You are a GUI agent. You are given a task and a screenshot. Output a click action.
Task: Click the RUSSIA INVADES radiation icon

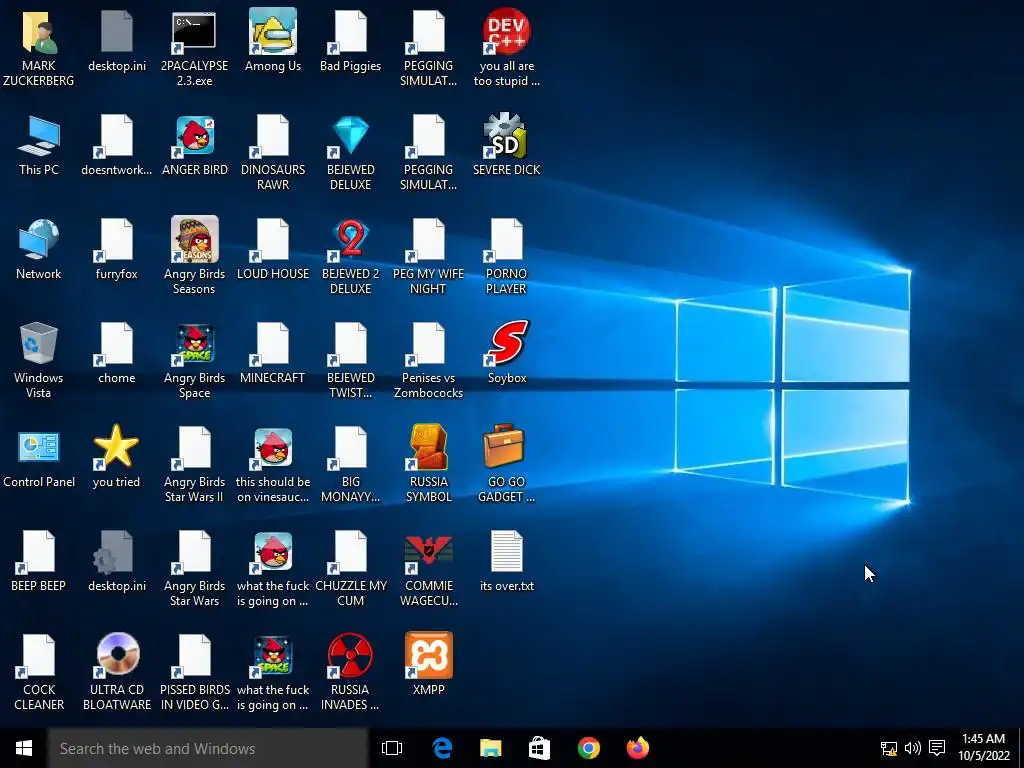pos(350,655)
